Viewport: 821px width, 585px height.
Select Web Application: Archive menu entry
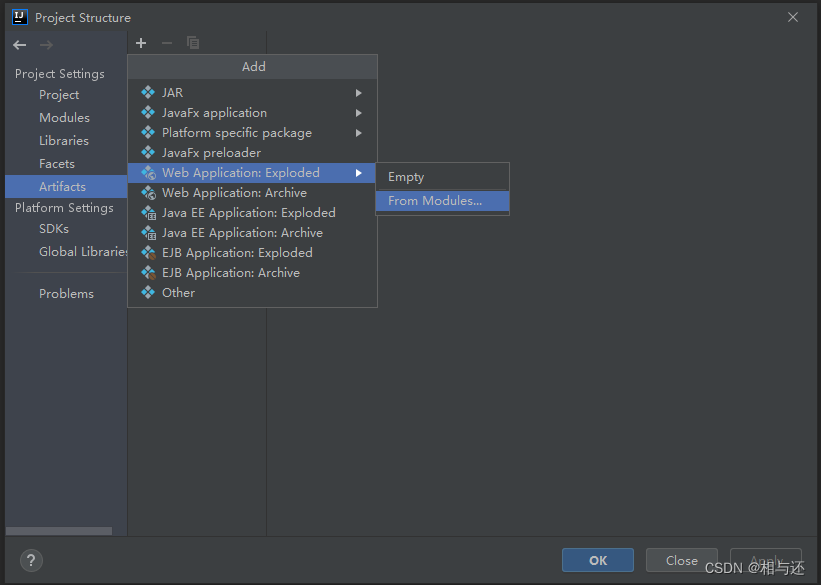pyautogui.click(x=252, y=193)
